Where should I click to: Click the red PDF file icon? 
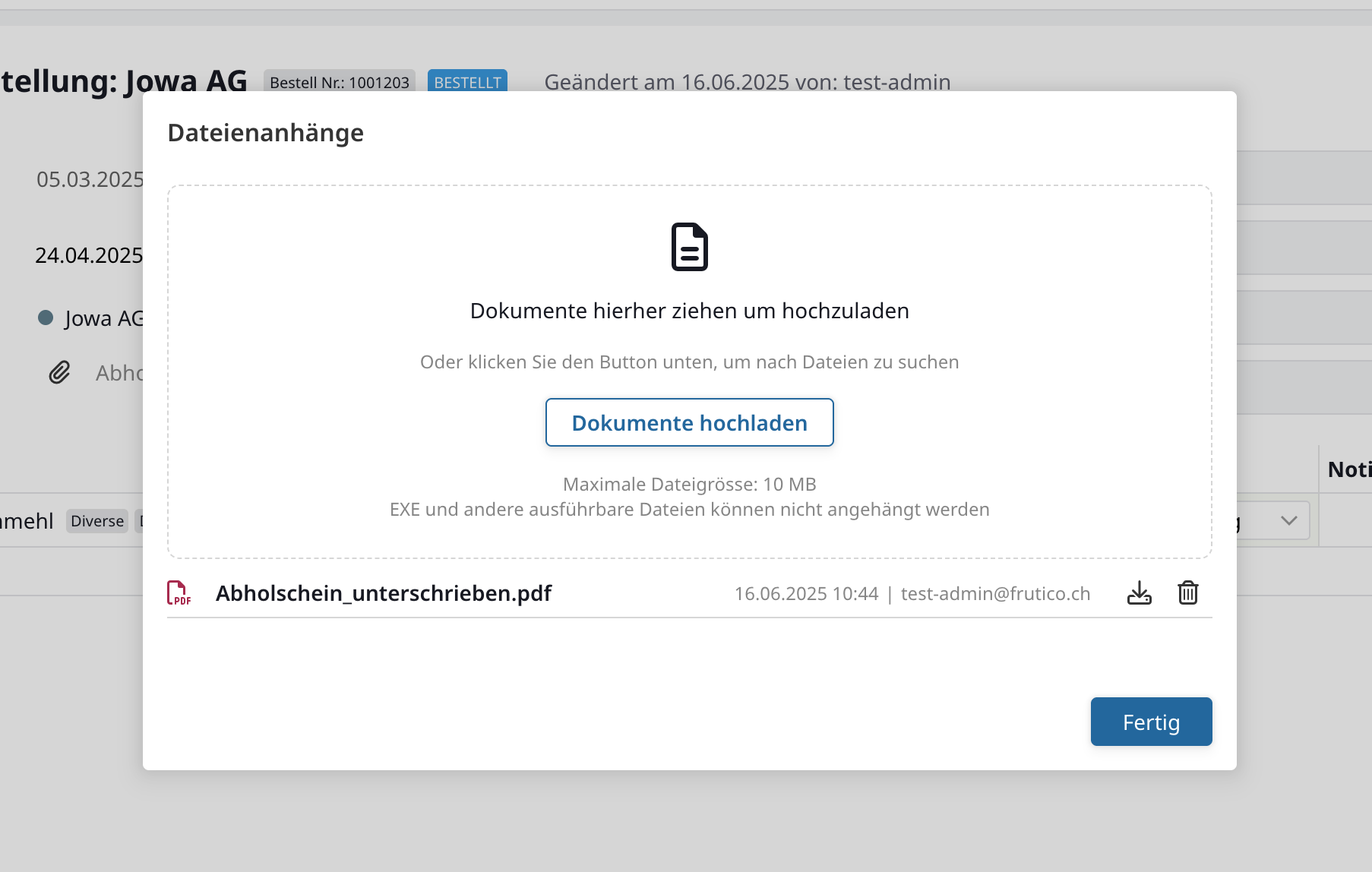coord(179,592)
